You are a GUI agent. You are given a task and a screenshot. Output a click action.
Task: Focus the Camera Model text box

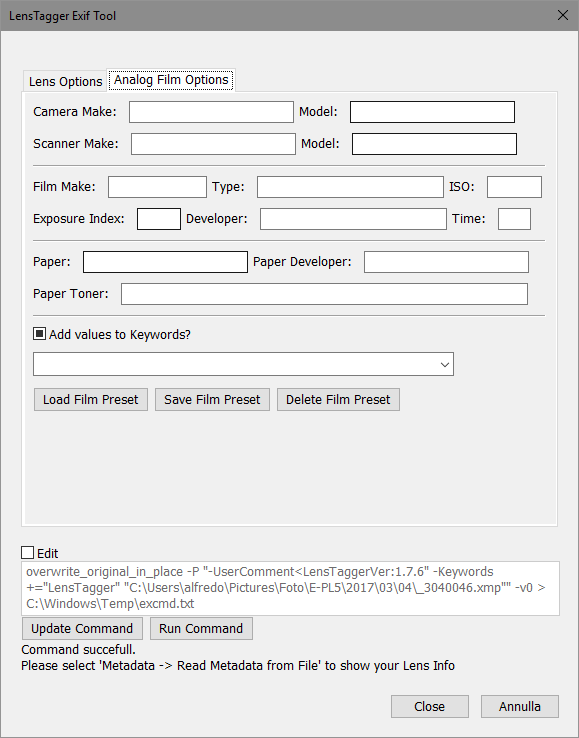(x=432, y=112)
